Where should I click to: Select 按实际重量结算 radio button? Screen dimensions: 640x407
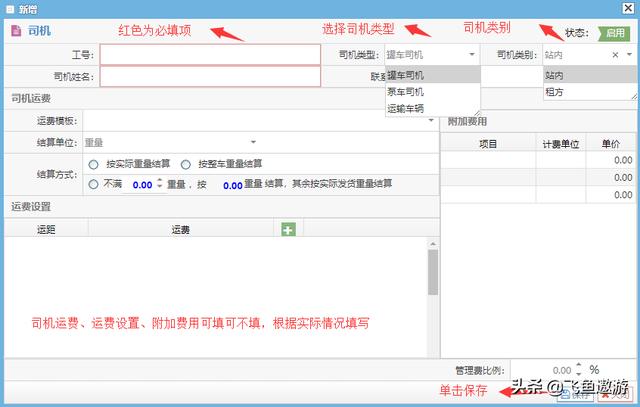tap(93, 164)
